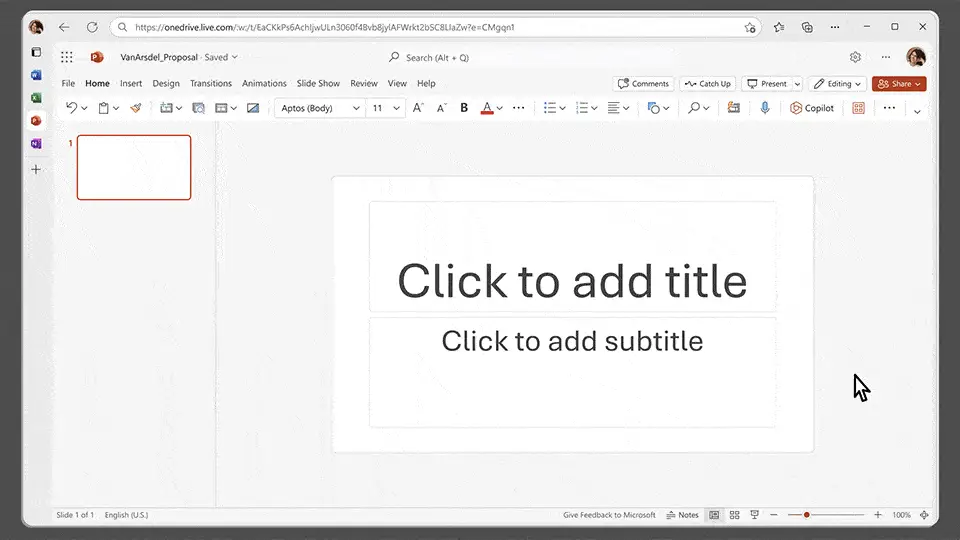Viewport: 960px width, 540px height.
Task: Switch to the Design tab
Action: pyautogui.click(x=166, y=83)
